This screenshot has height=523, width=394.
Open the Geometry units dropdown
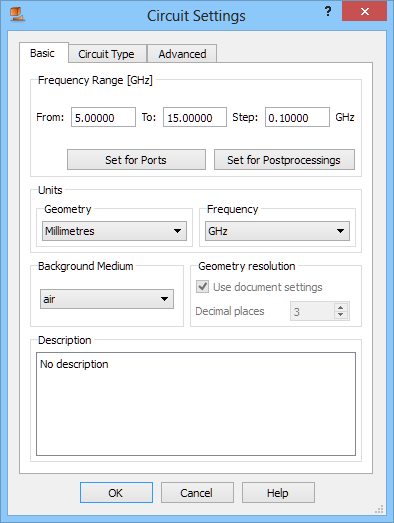(x=114, y=231)
